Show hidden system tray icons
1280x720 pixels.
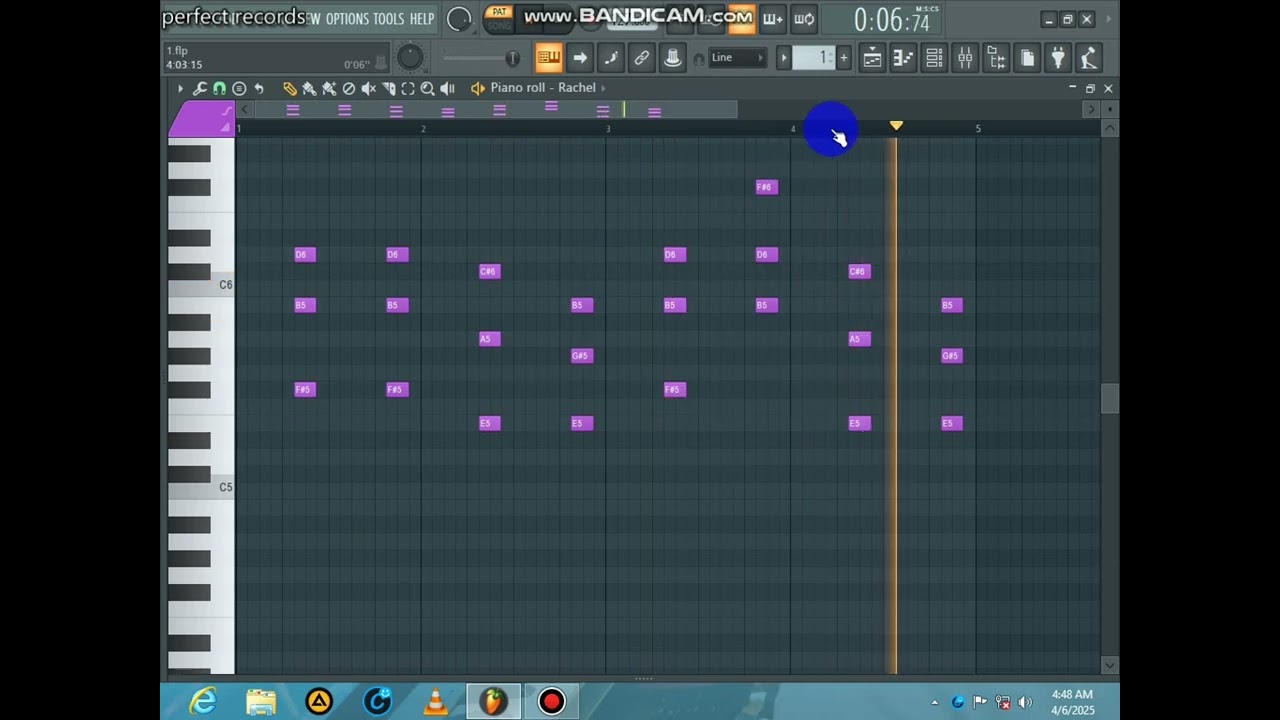(934, 703)
